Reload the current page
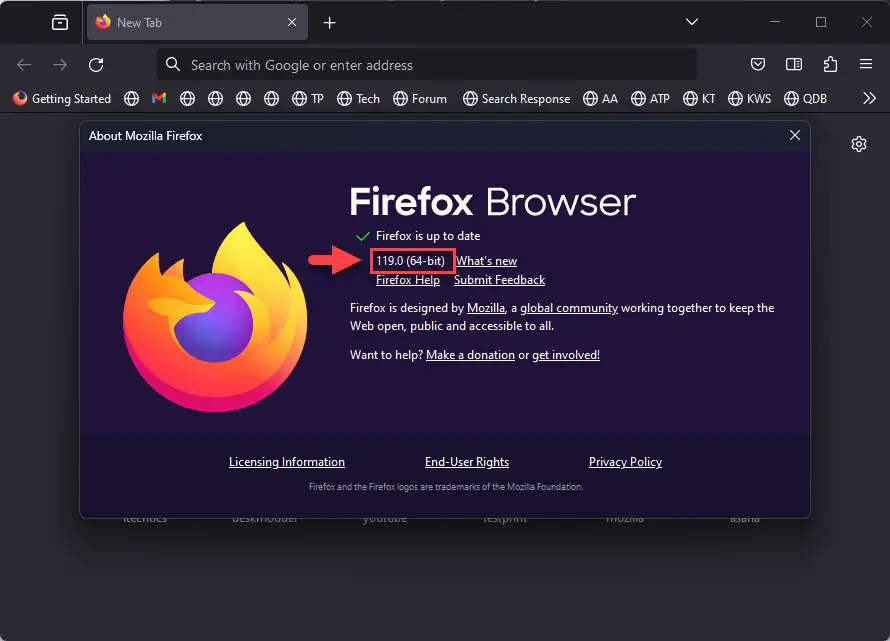This screenshot has height=641, width=890. tap(96, 65)
